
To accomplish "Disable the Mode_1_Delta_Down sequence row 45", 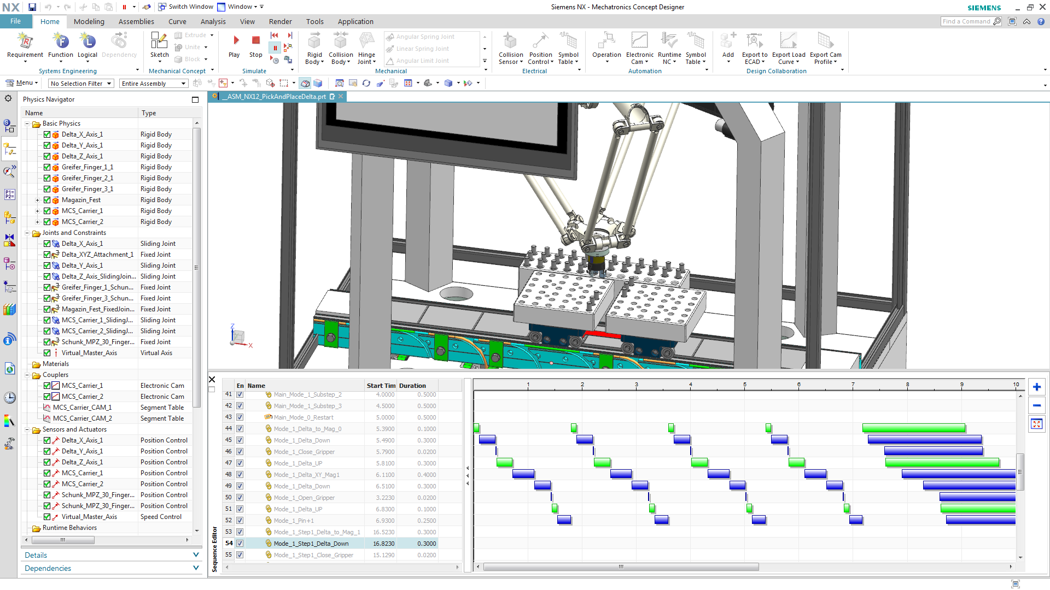I will [240, 440].
